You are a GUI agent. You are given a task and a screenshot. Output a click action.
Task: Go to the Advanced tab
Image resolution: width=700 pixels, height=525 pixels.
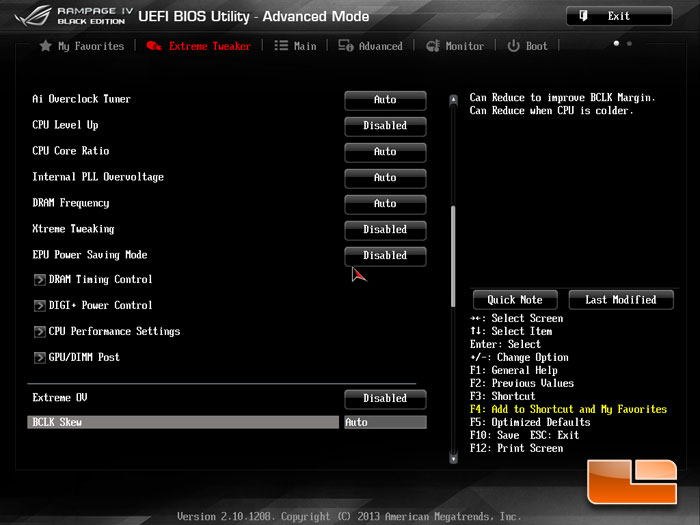pyautogui.click(x=370, y=46)
